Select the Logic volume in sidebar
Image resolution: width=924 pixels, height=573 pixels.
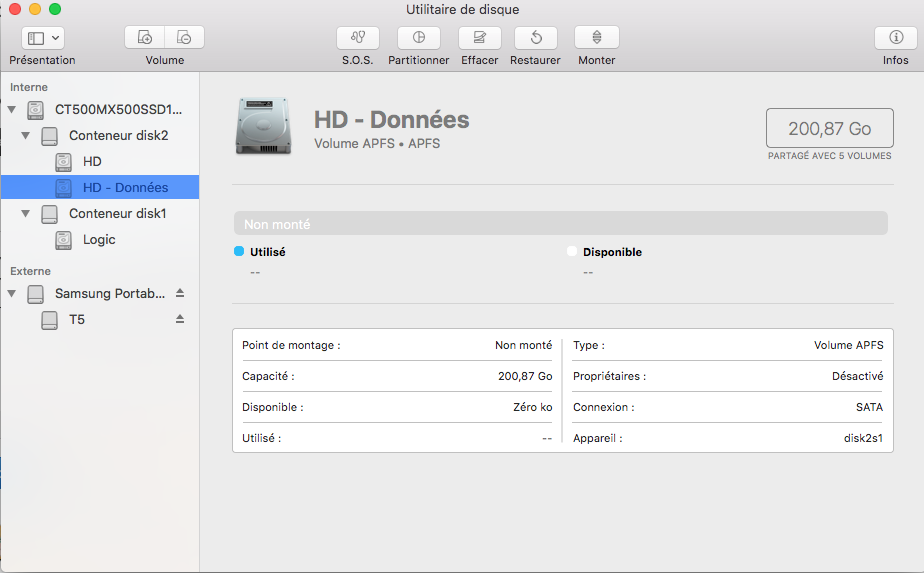click(98, 240)
